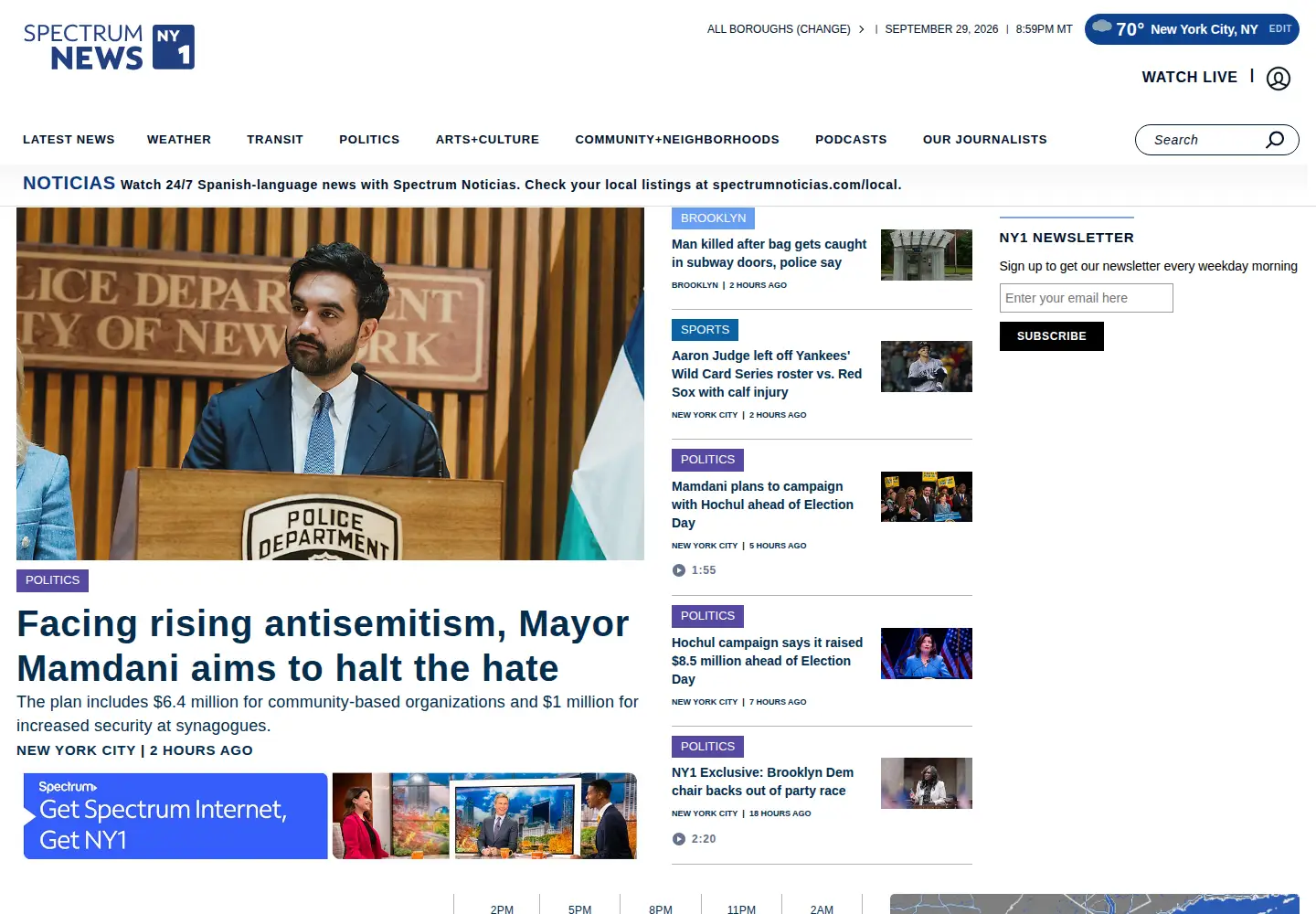Click the Politics tag under lead photo

(x=52, y=580)
